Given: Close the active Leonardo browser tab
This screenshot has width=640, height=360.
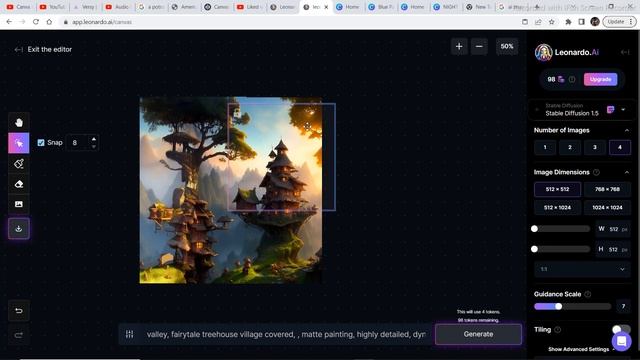Looking at the screenshot, I should tap(326, 7).
